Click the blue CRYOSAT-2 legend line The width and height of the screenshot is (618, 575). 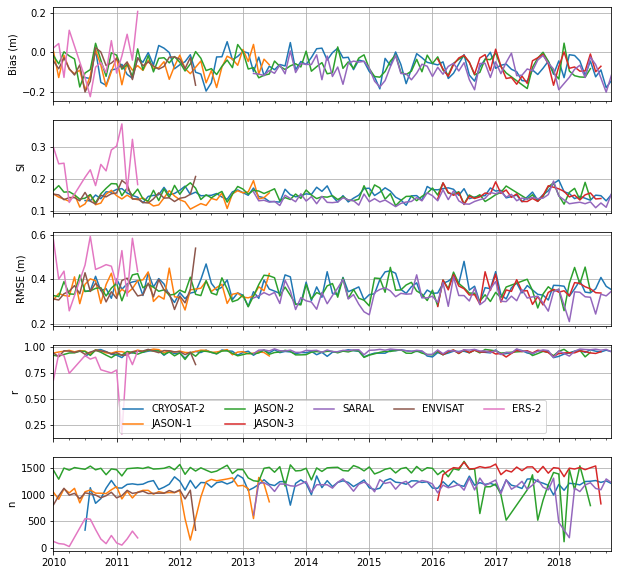point(133,409)
